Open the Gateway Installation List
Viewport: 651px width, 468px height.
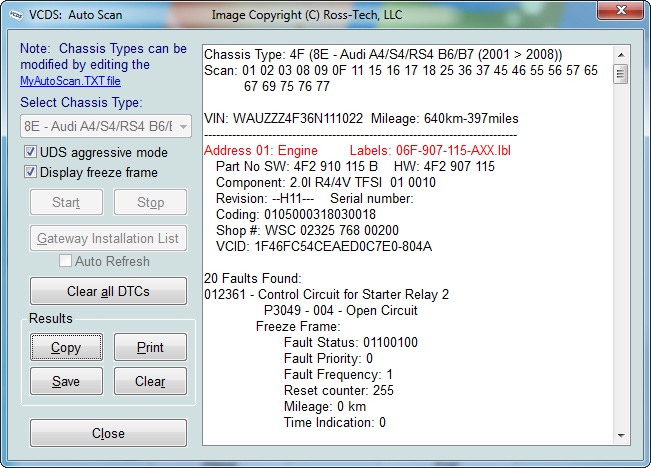coord(108,238)
